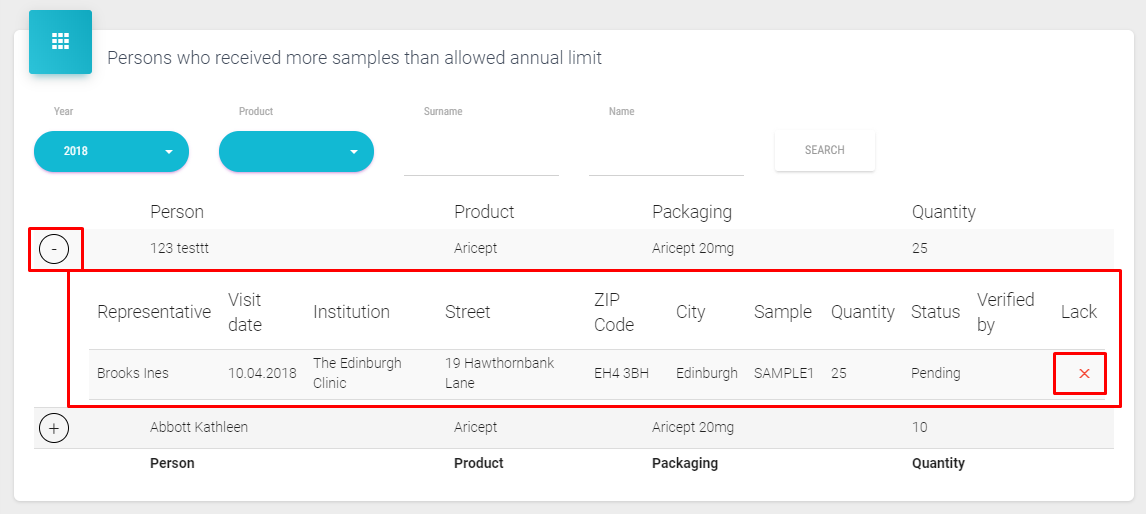Click the Status sub-table header

coord(935,312)
